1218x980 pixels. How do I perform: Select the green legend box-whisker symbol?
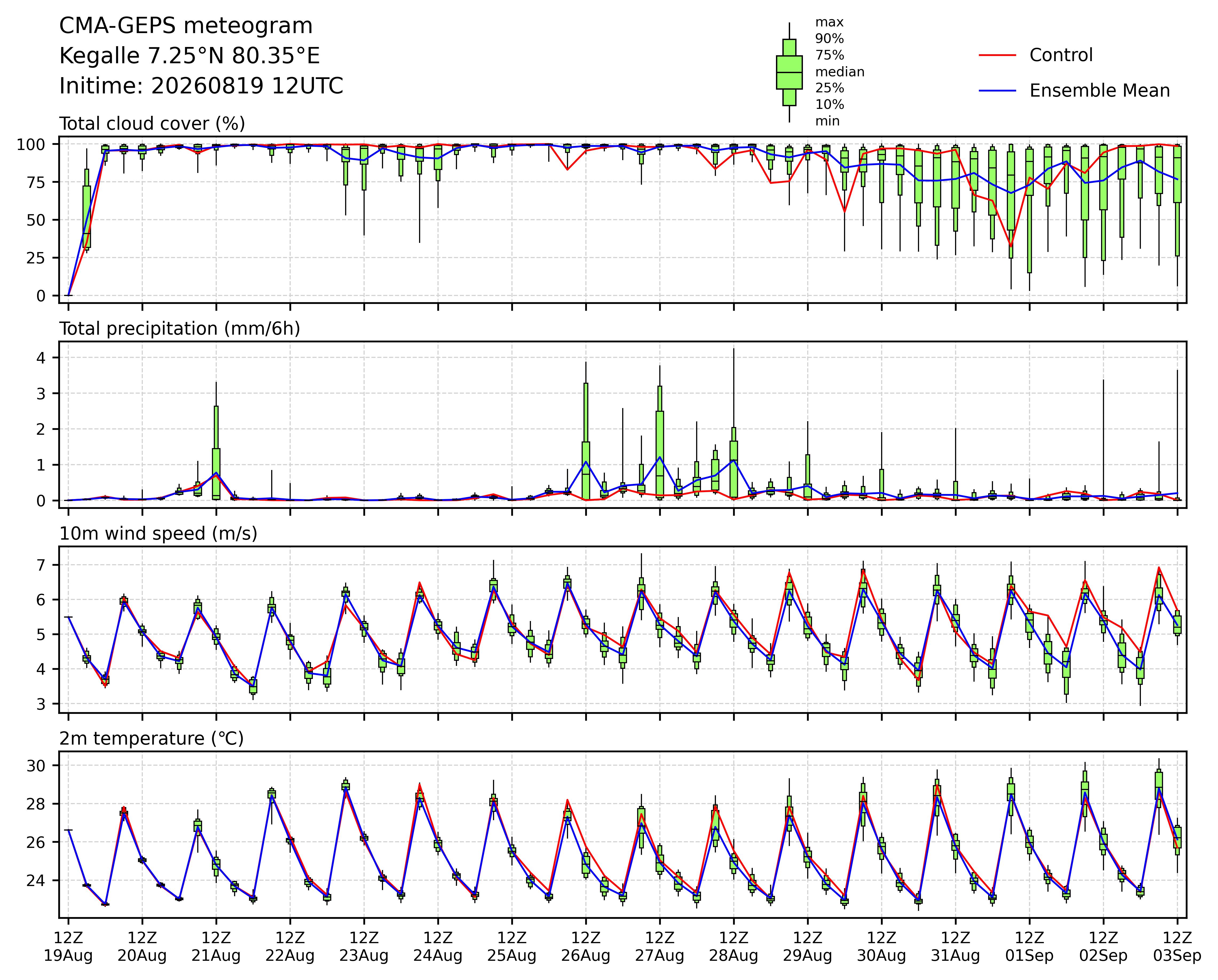point(789,72)
